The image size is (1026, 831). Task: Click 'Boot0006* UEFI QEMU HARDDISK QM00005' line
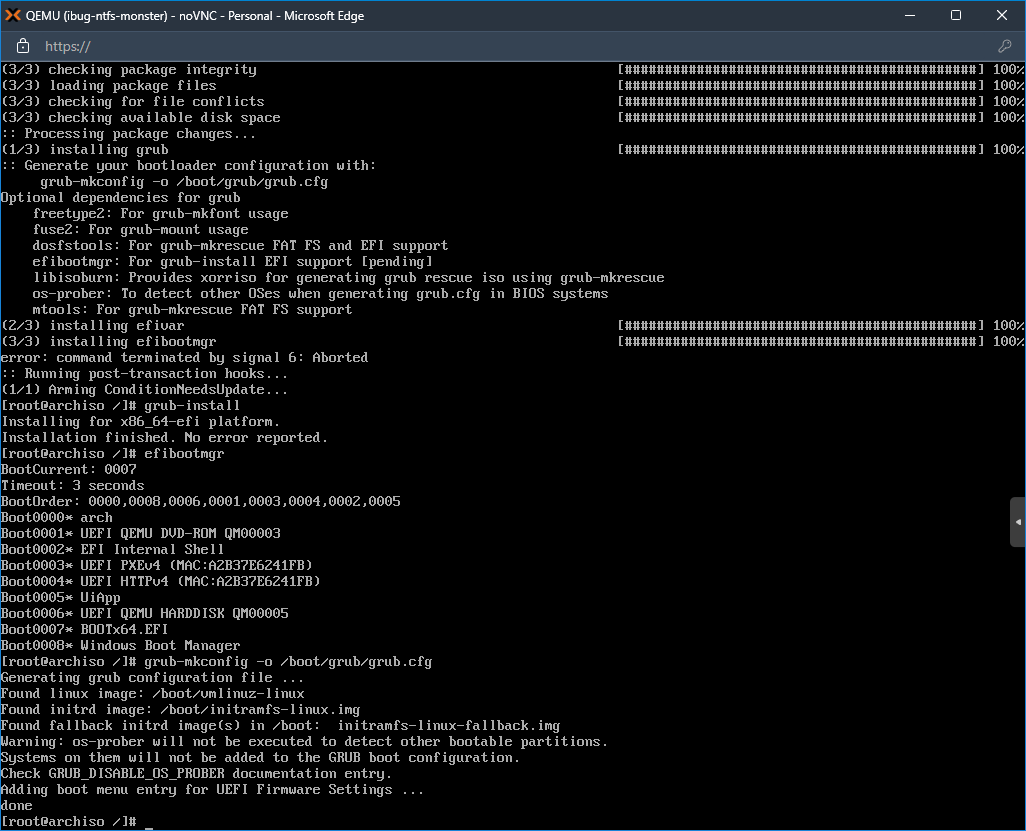[x=145, y=614]
